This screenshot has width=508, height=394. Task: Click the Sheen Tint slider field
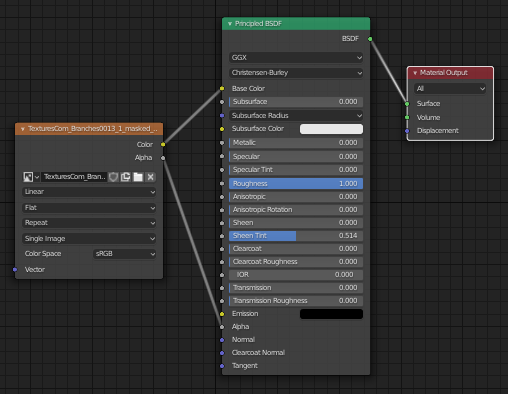pos(296,236)
